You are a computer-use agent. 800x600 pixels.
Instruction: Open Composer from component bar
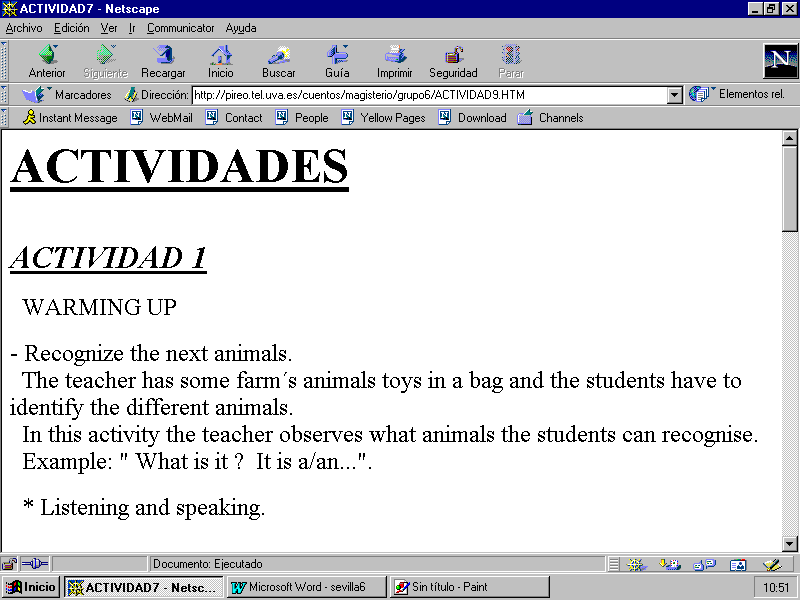pos(772,564)
